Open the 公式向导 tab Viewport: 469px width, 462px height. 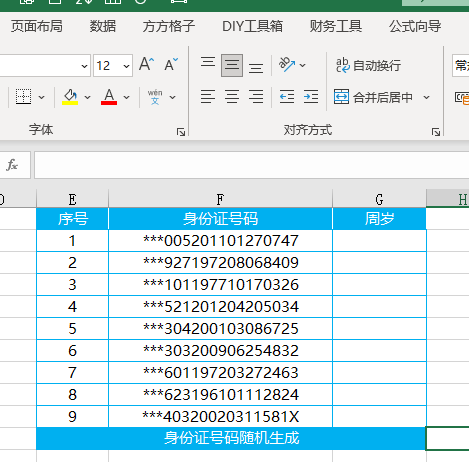[415, 26]
